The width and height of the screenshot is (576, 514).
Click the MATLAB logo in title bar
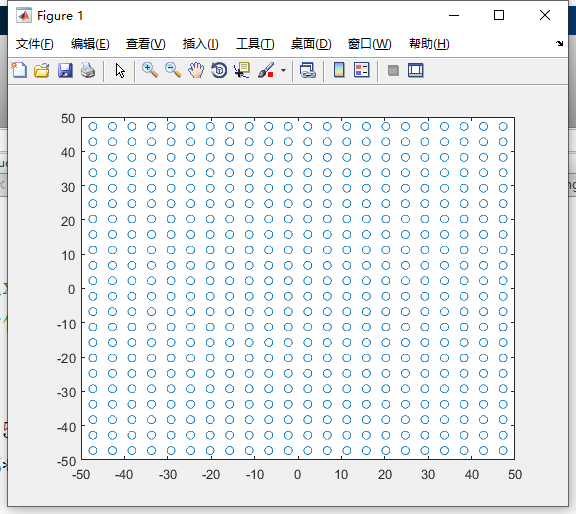(24, 15)
